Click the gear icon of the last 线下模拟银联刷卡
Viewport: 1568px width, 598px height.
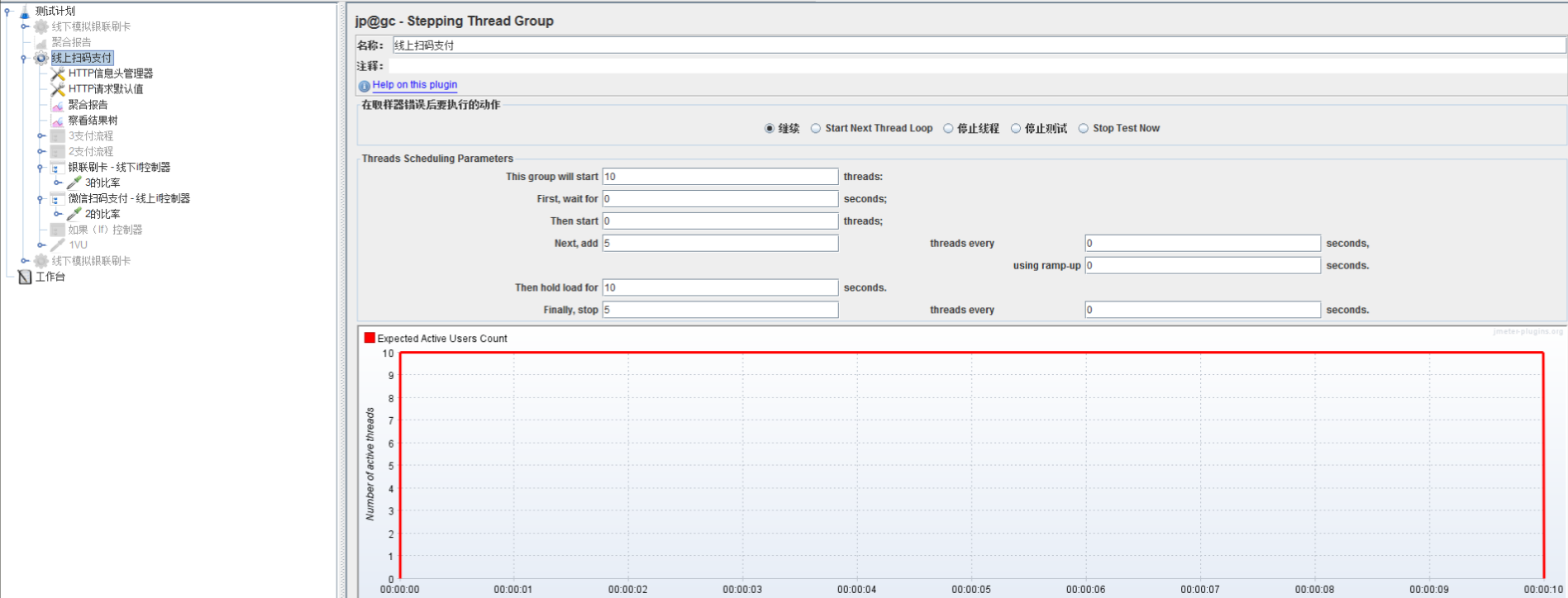(41, 261)
